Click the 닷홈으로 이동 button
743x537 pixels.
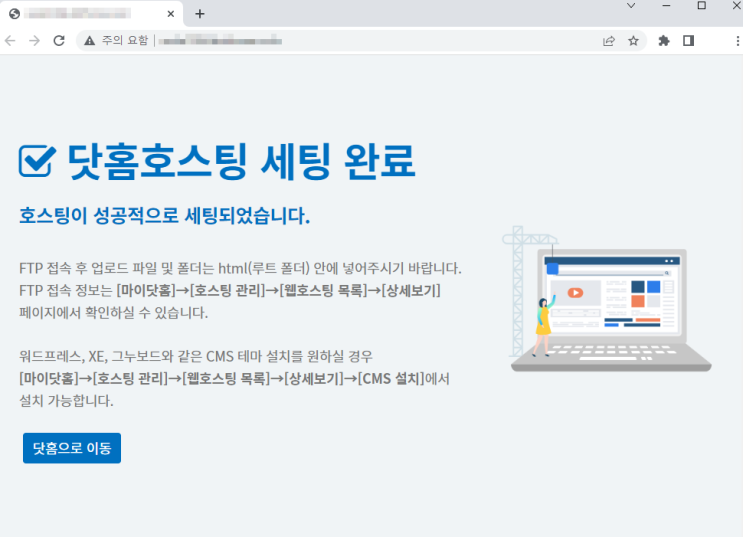[x=72, y=448]
